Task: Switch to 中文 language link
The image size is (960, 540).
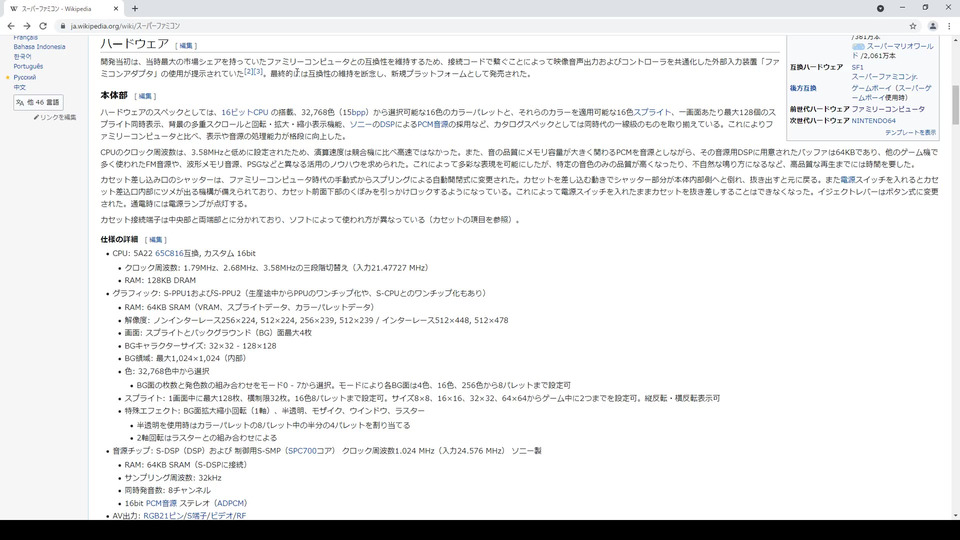Action: pyautogui.click(x=20, y=88)
